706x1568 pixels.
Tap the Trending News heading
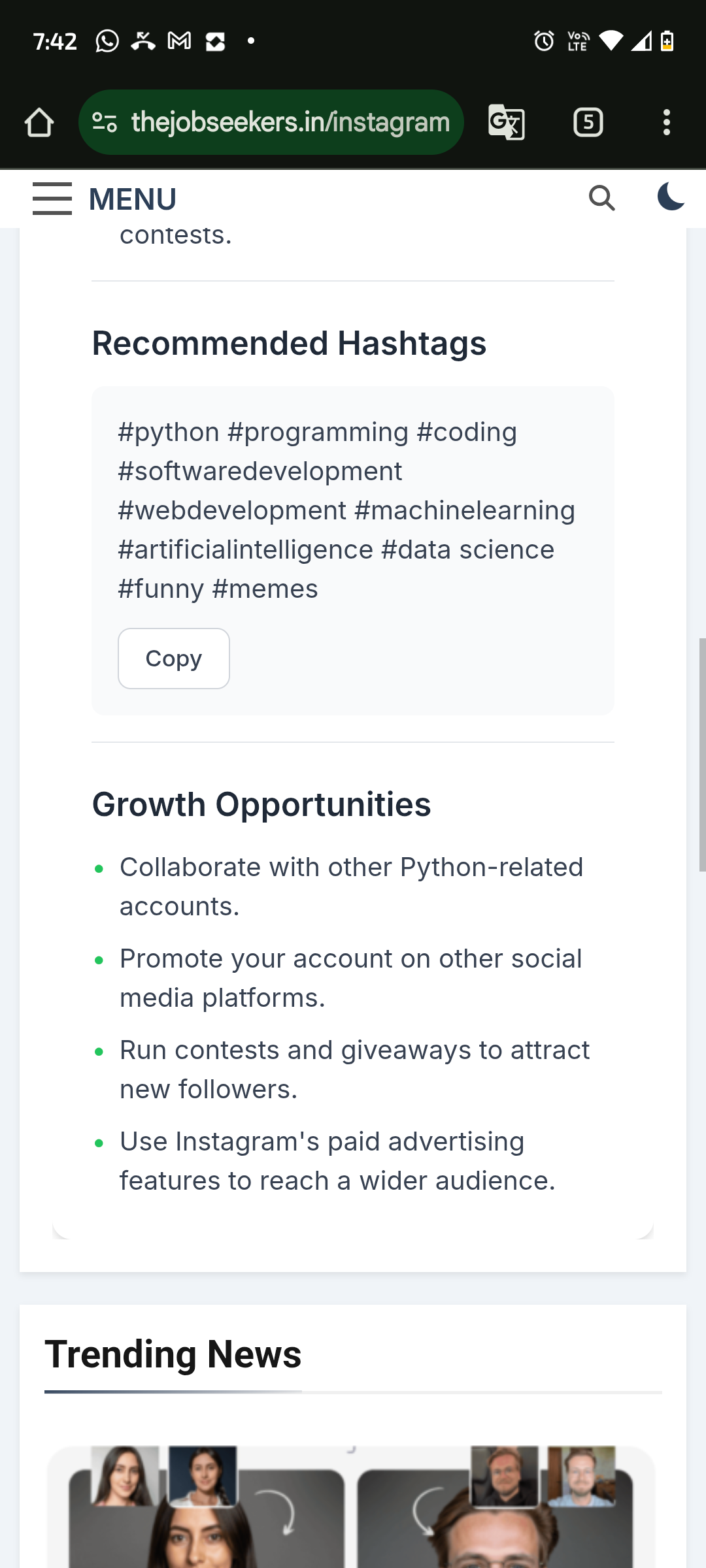[173, 1354]
